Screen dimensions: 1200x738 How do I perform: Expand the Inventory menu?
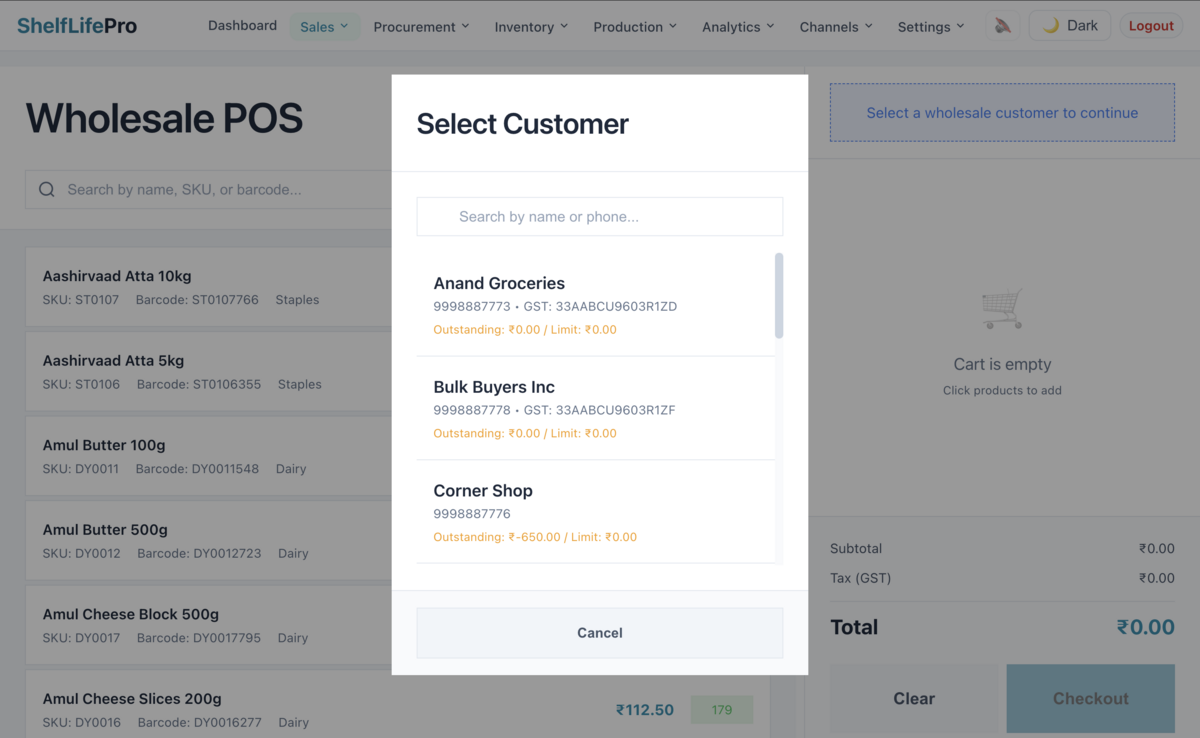pyautogui.click(x=531, y=26)
